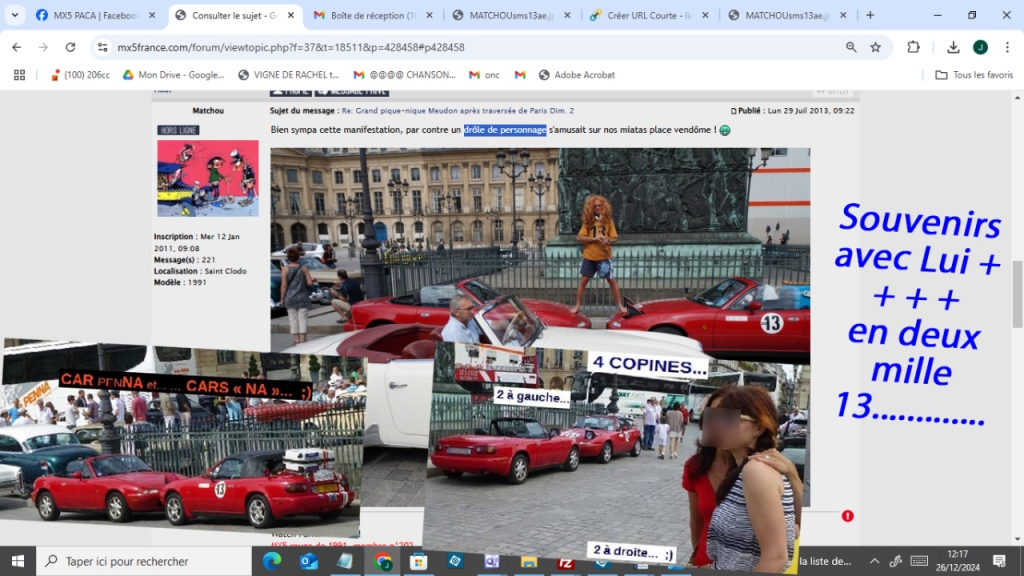
Task: Click the page vertical scrollbar thumb
Action: [1017, 294]
